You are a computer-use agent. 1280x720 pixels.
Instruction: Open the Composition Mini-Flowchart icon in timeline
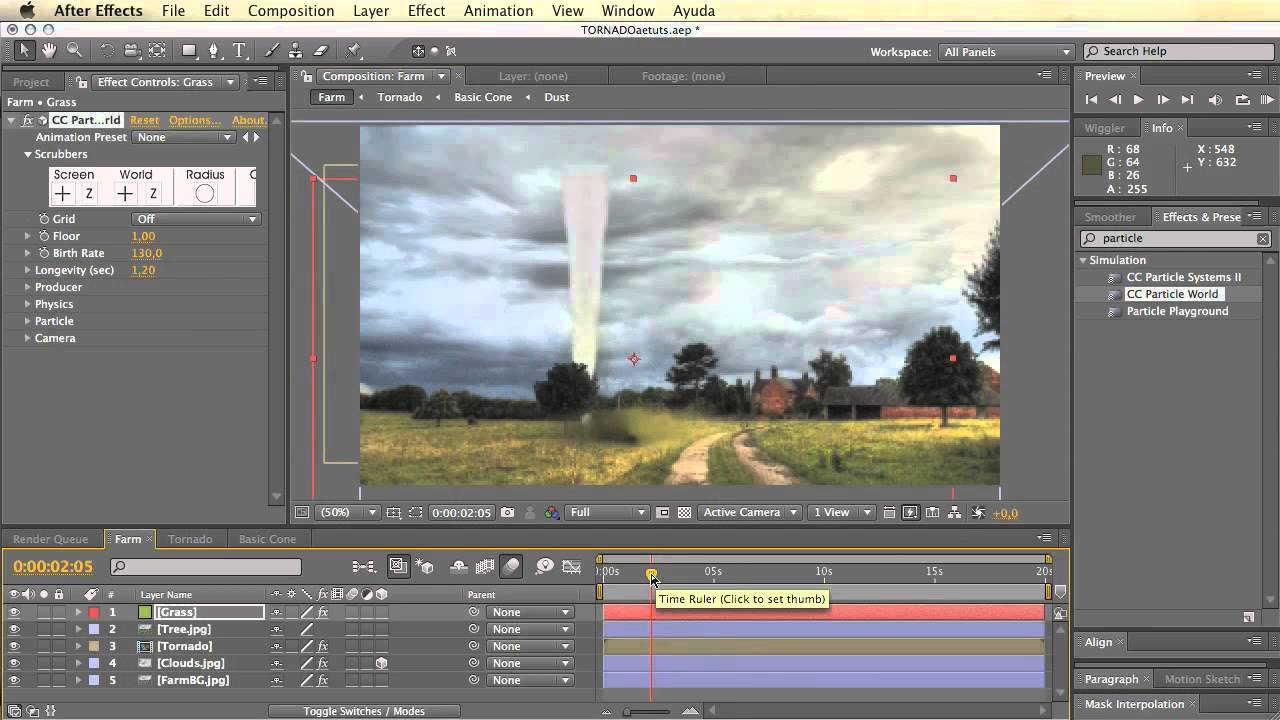364,566
